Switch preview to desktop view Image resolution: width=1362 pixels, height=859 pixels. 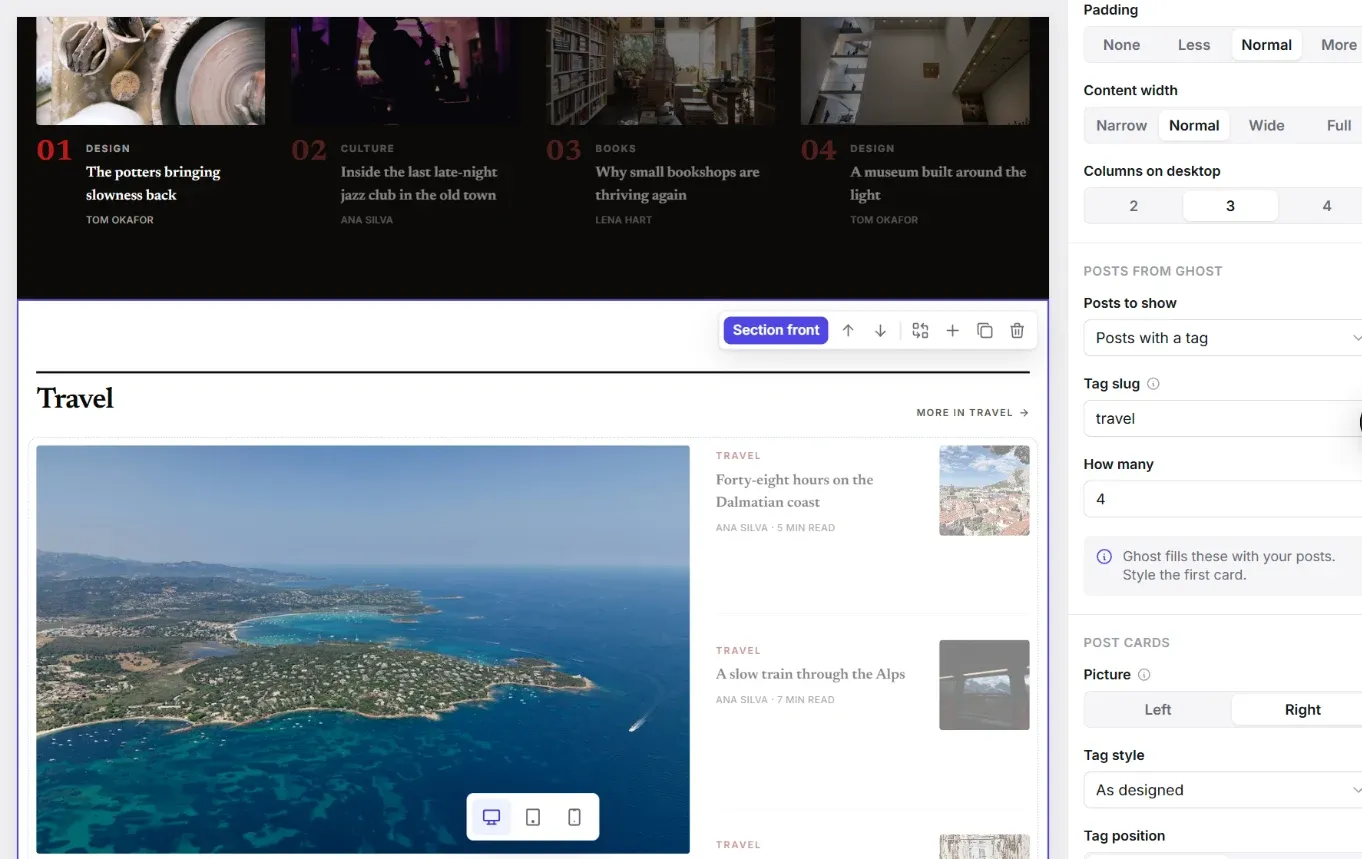pyautogui.click(x=491, y=817)
